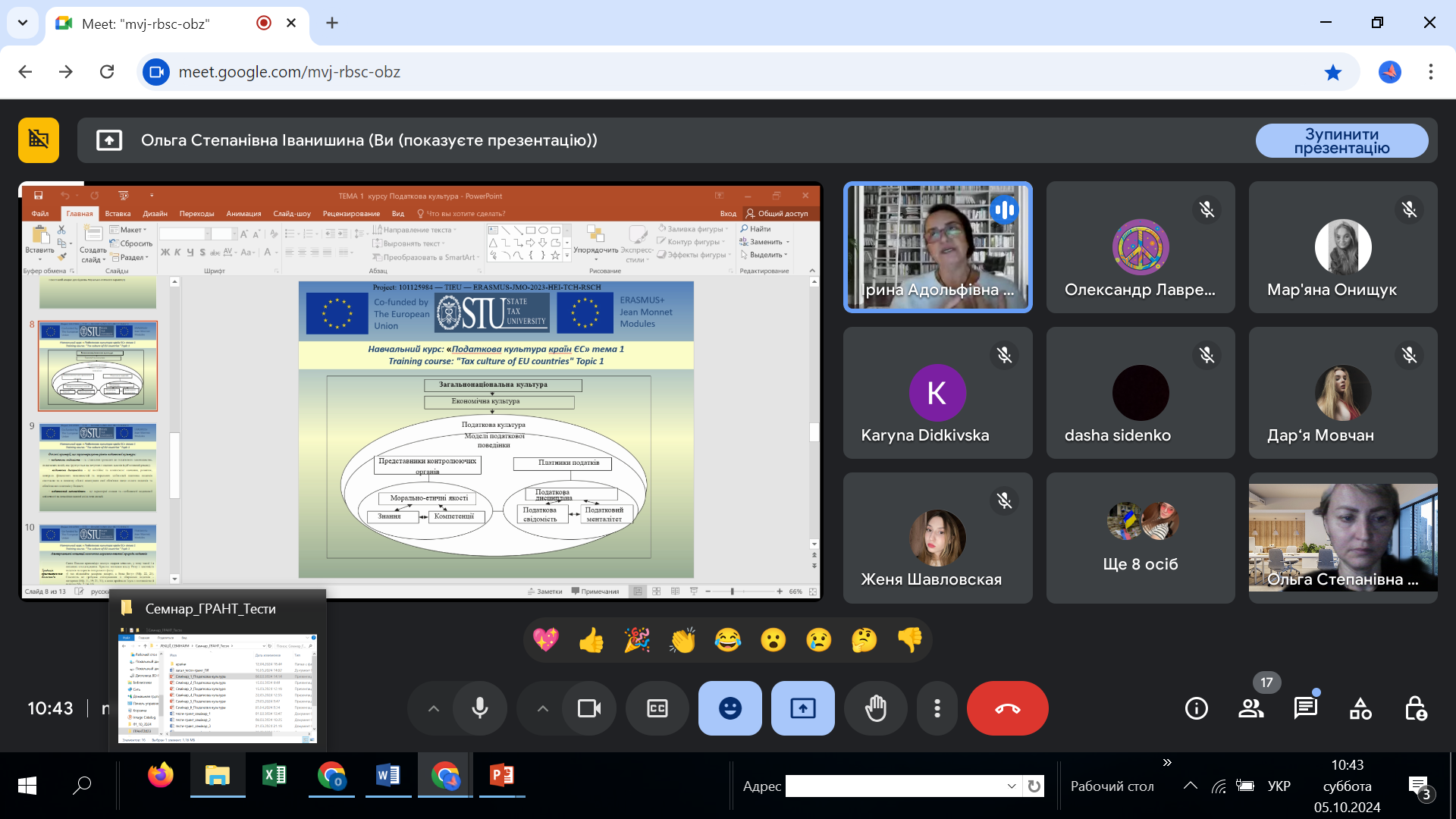The image size is (1456, 819).
Task: Send the party popper reaction
Action: coord(637,640)
